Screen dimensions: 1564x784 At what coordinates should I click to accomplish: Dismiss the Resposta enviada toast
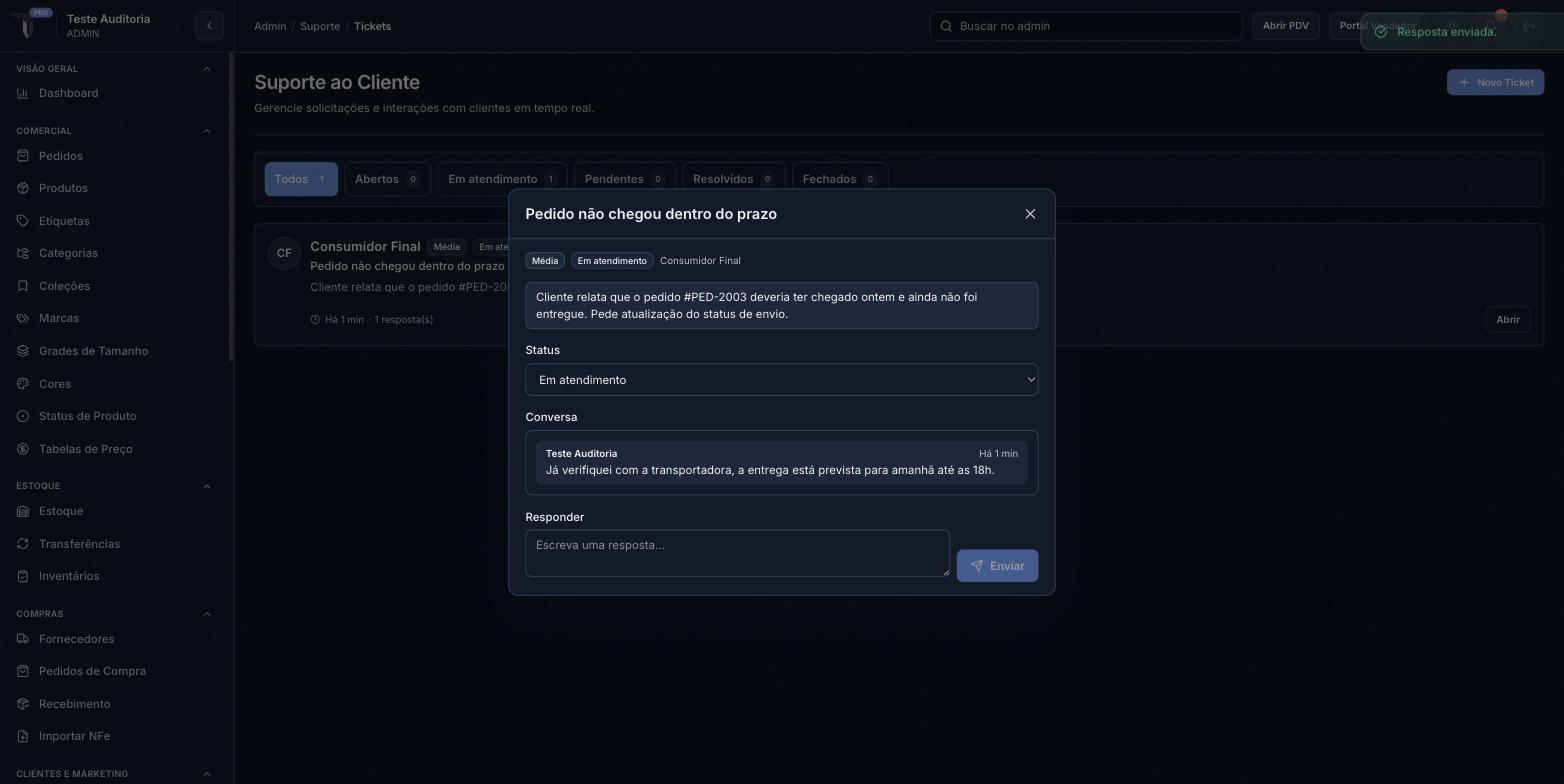(1462, 32)
